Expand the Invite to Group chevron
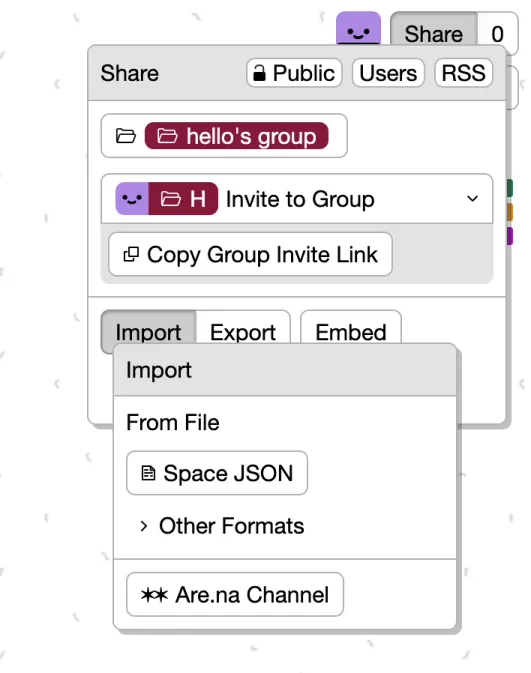531x673 pixels. (x=472, y=199)
